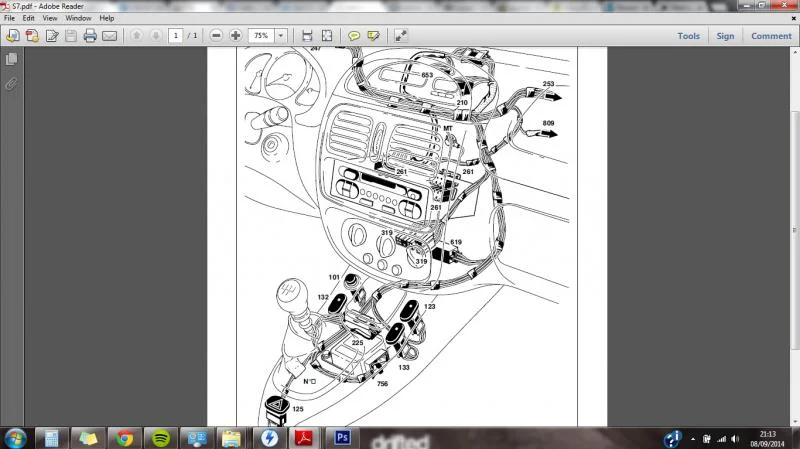The image size is (800, 449).
Task: Add a sticky note comment
Action: (354, 36)
